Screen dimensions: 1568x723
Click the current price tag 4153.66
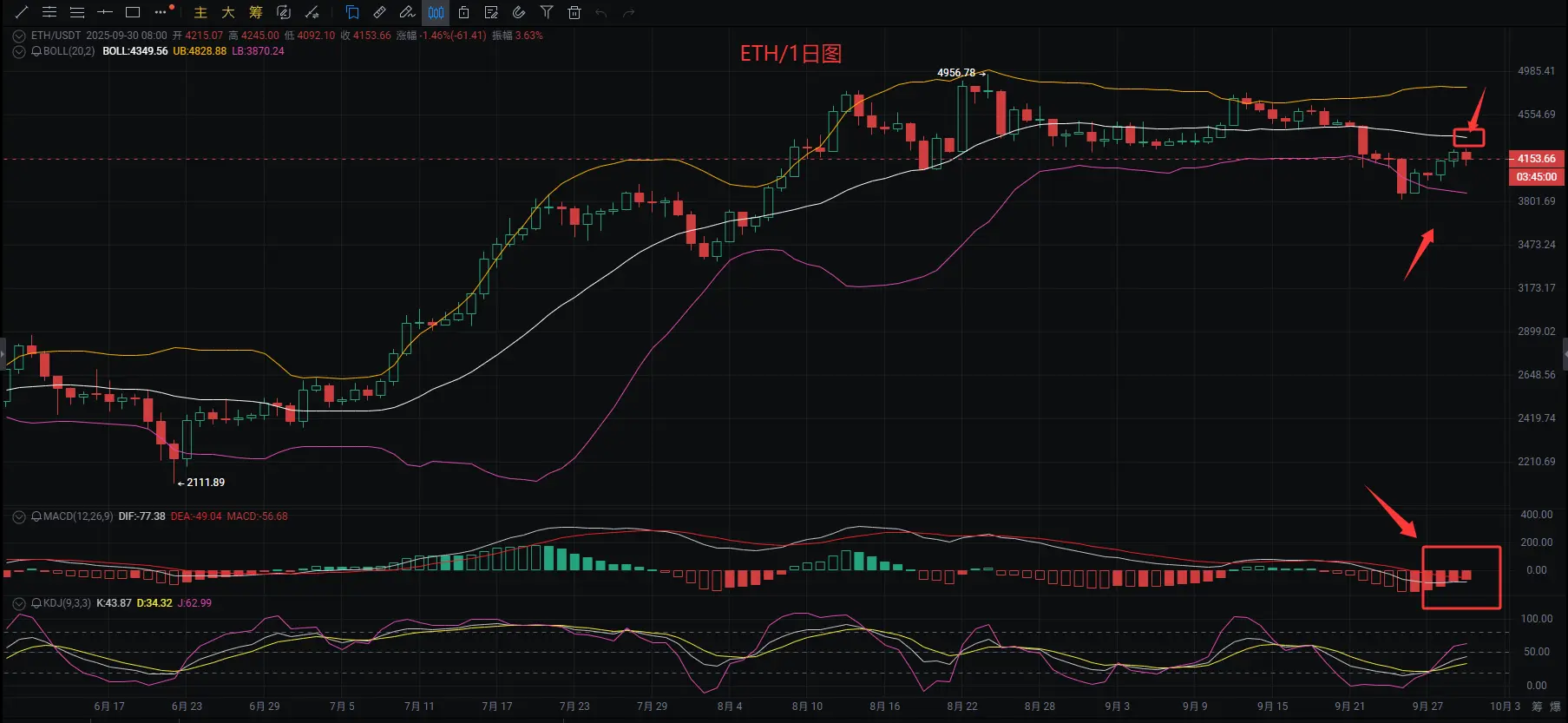[x=1537, y=159]
